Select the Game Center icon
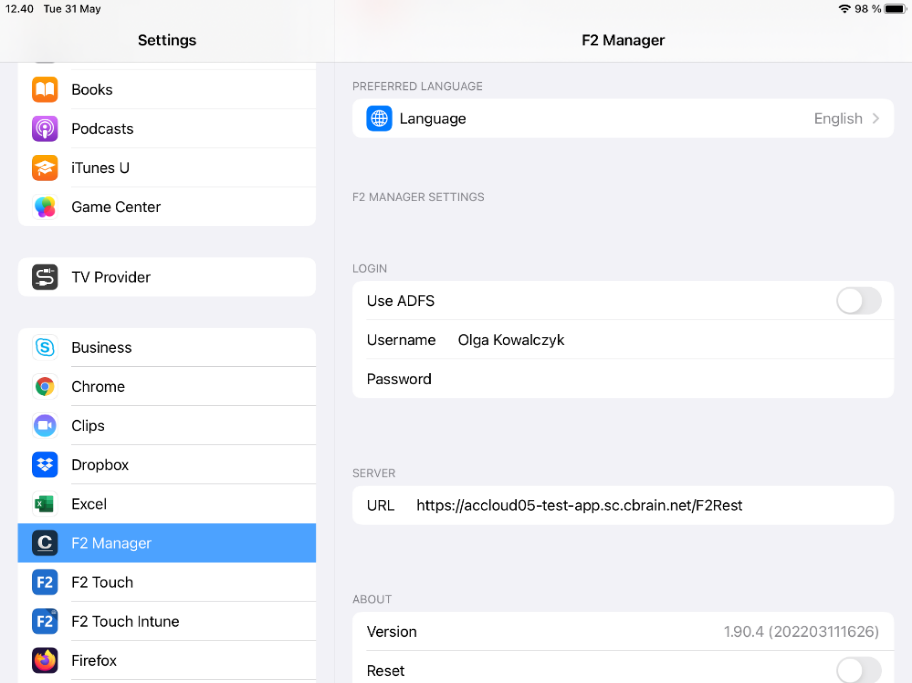The height and width of the screenshot is (683, 912). pos(45,207)
